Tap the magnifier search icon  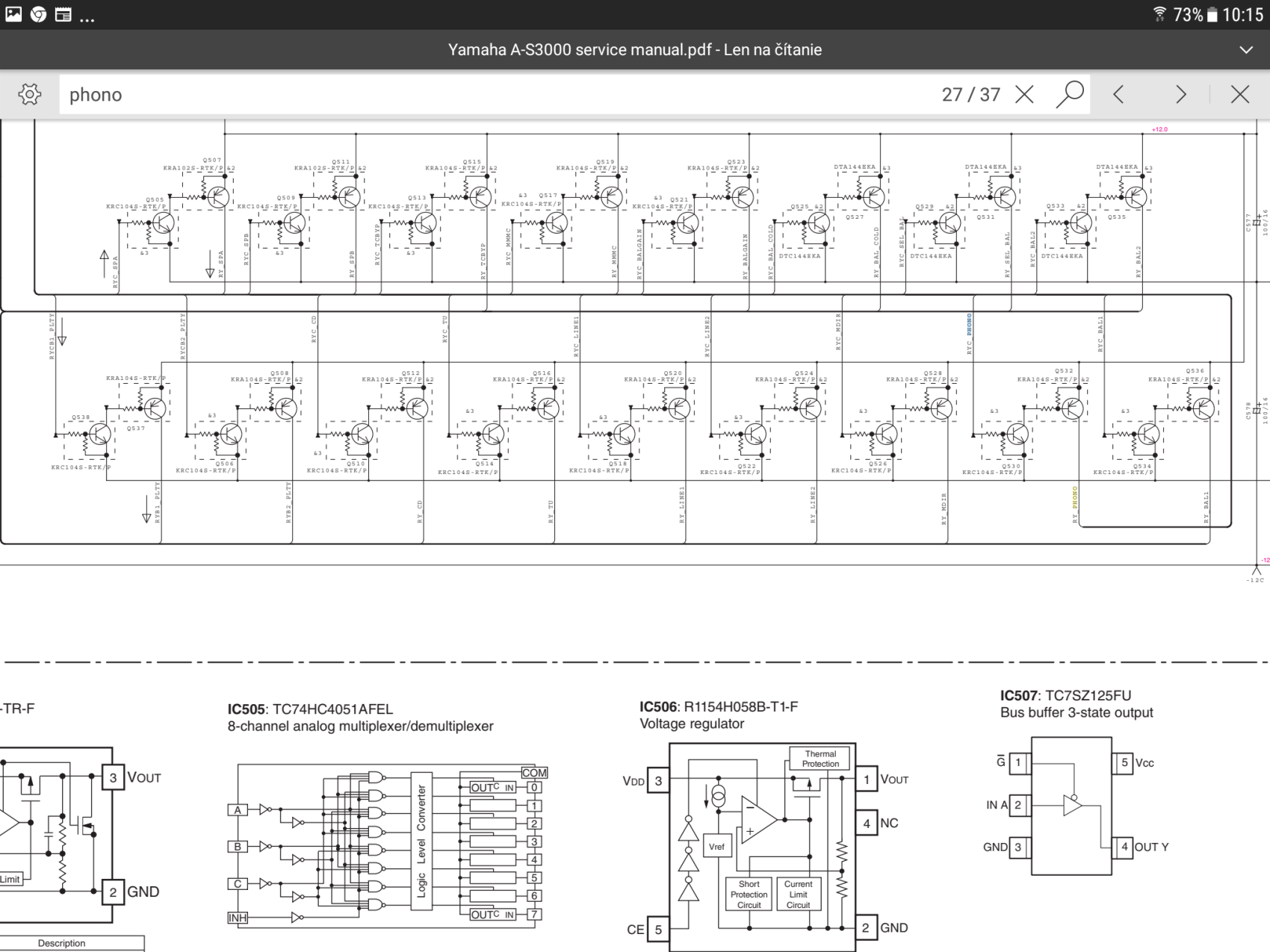tap(1070, 94)
